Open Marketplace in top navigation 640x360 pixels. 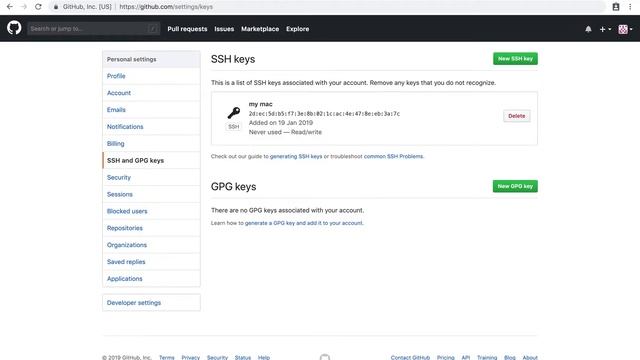pos(260,29)
